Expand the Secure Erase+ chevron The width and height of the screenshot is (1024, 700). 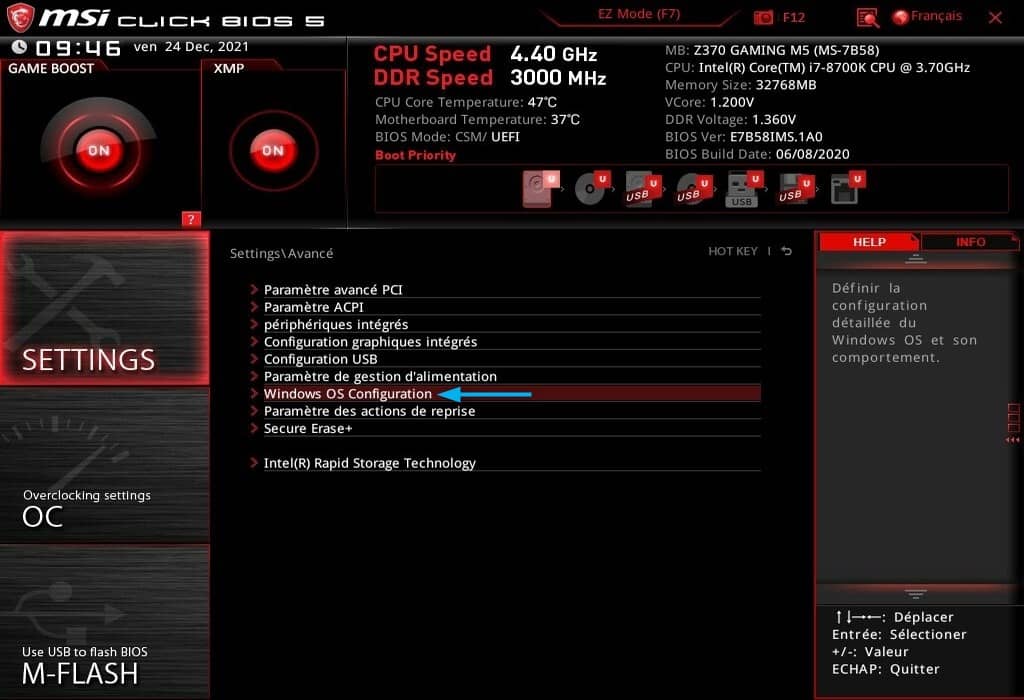pyautogui.click(x=254, y=428)
